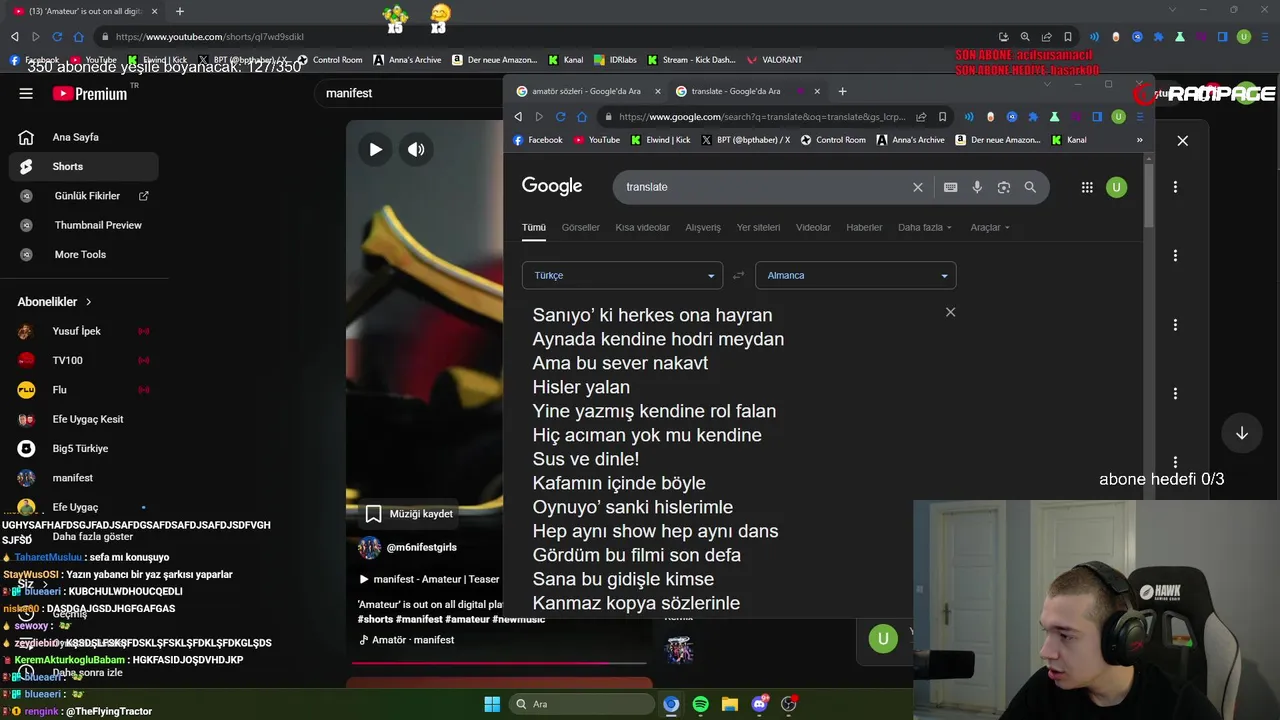
Task: Switch to amatör sözleri browser tab
Action: coord(585,91)
